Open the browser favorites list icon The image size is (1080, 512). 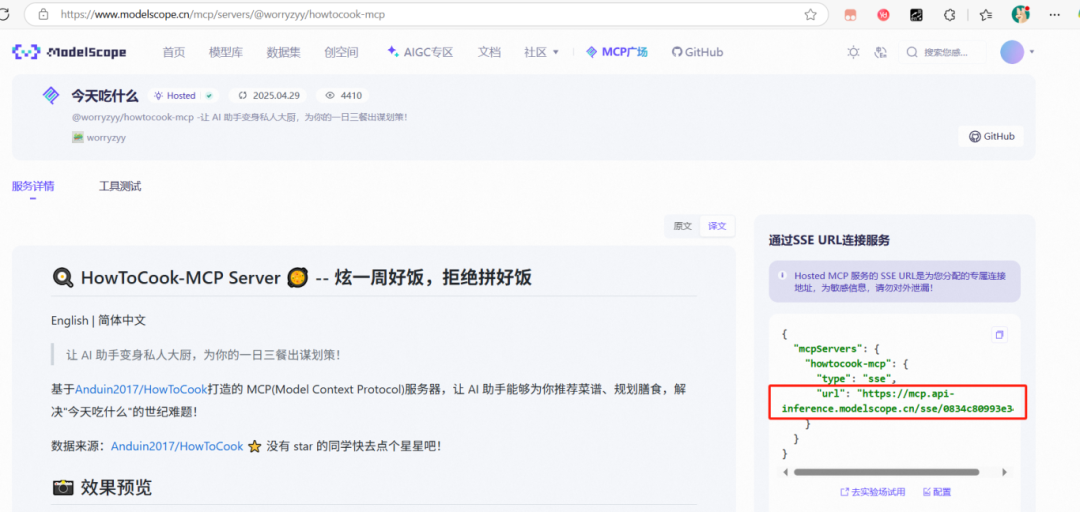986,14
